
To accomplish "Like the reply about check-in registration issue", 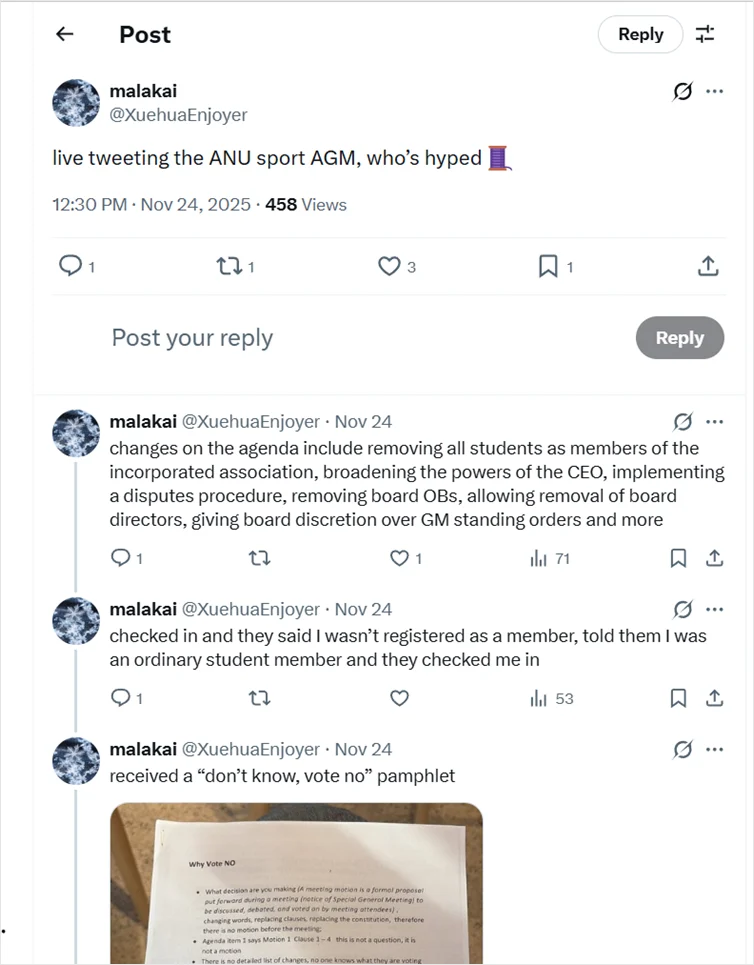I will pos(399,698).
